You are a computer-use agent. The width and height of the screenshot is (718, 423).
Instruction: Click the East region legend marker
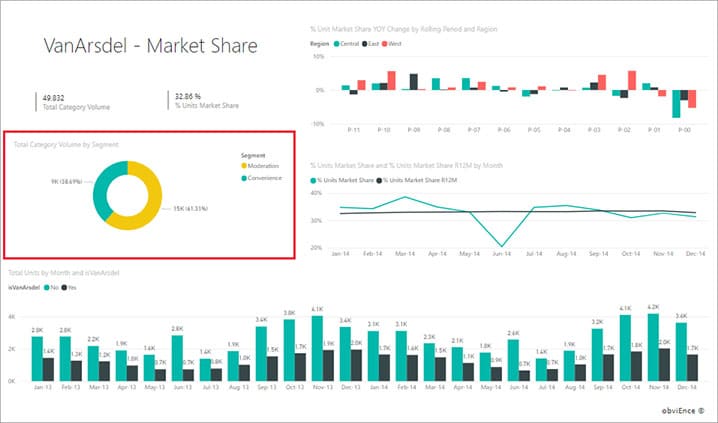pyautogui.click(x=365, y=44)
